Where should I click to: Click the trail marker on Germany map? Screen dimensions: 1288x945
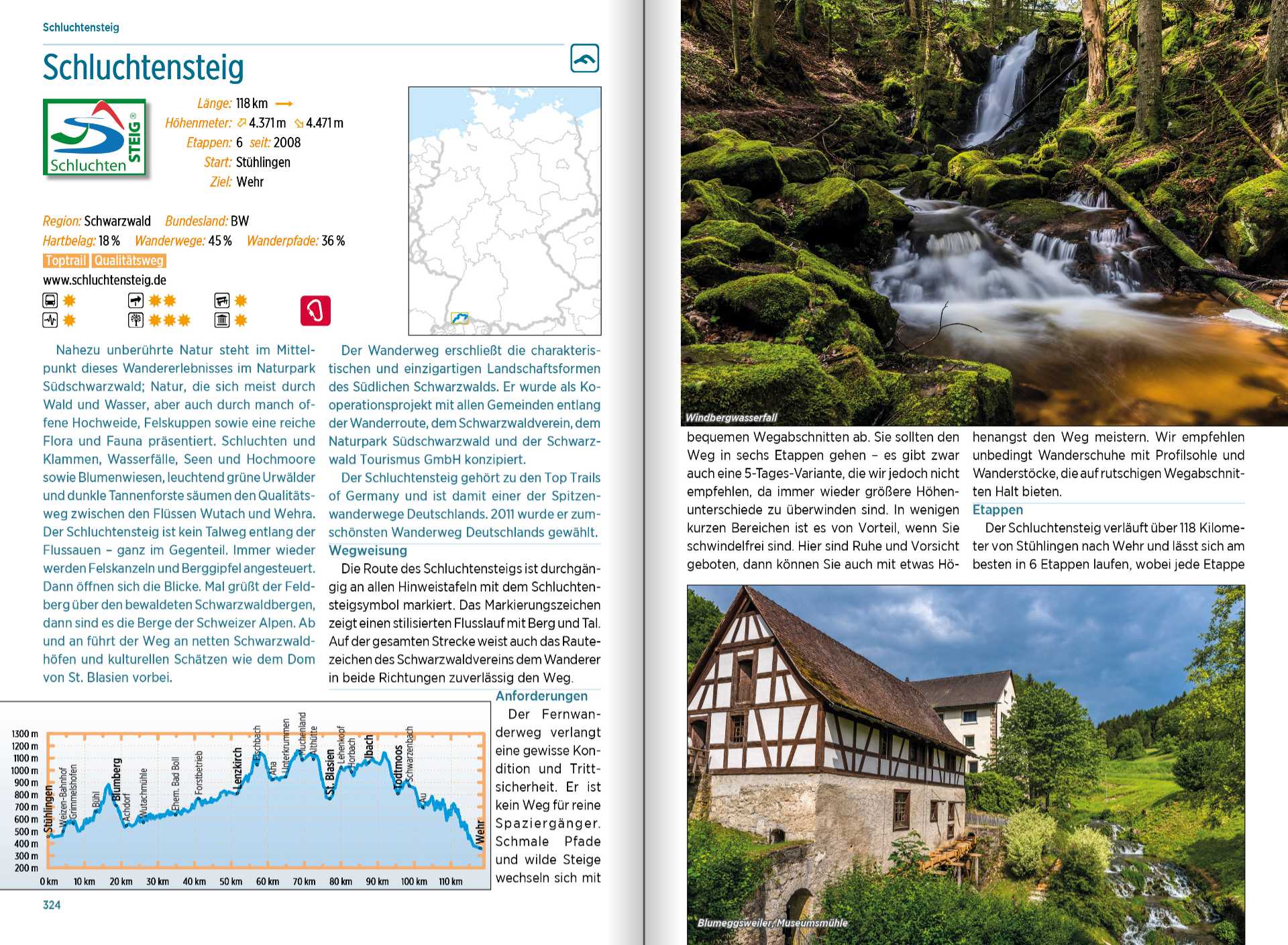(460, 317)
